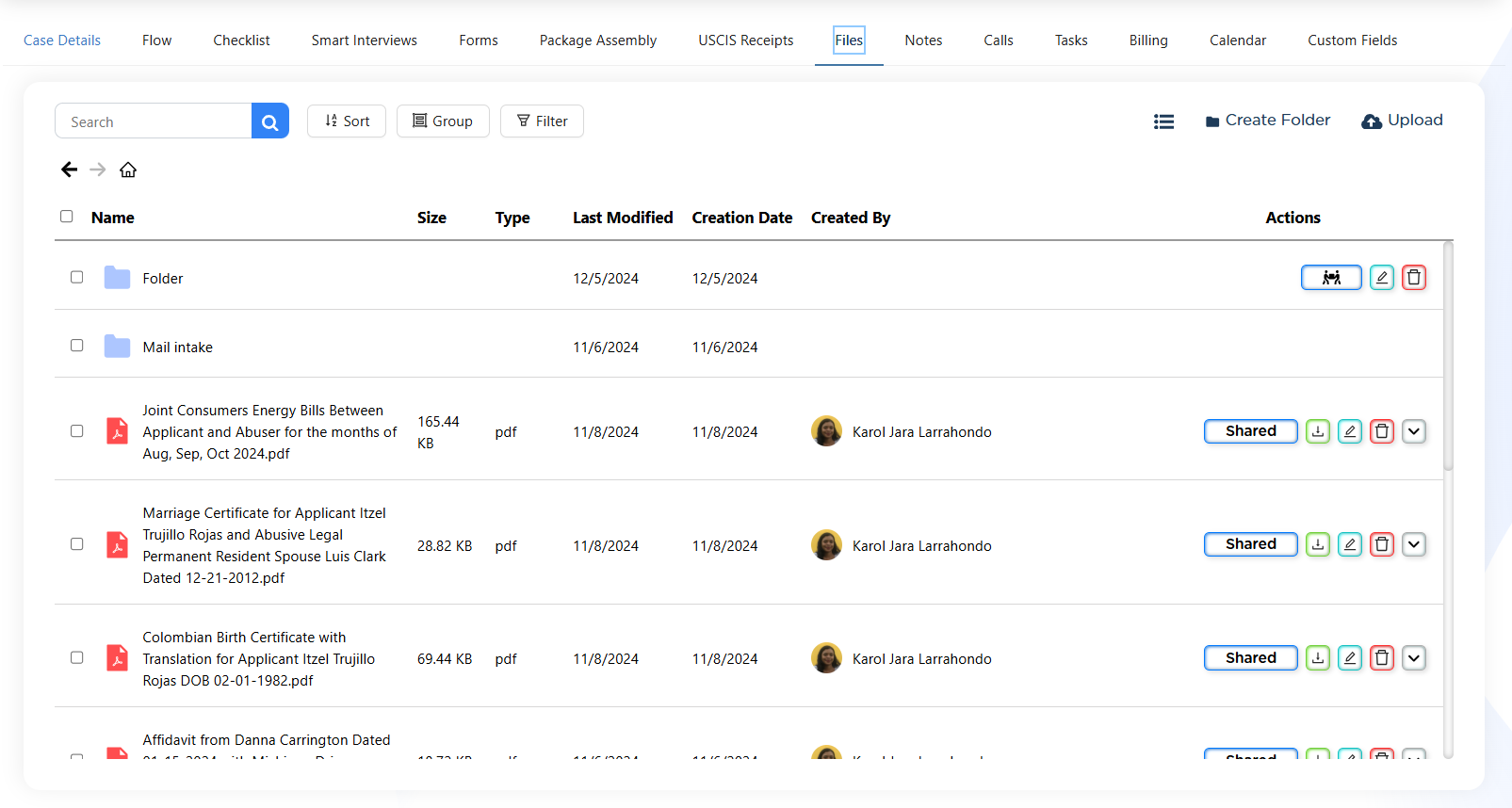The image size is (1512, 808).
Task: Click the Name column header
Action: [x=113, y=218]
